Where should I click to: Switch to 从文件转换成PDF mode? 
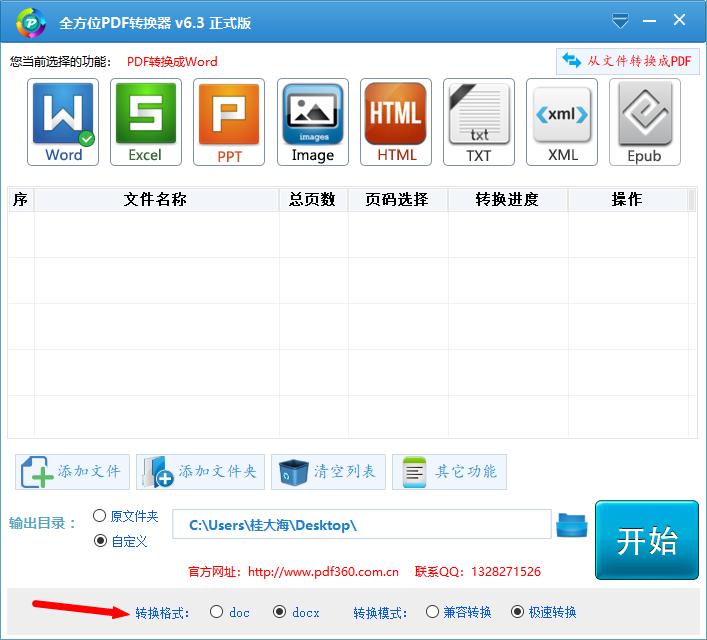pyautogui.click(x=628, y=61)
